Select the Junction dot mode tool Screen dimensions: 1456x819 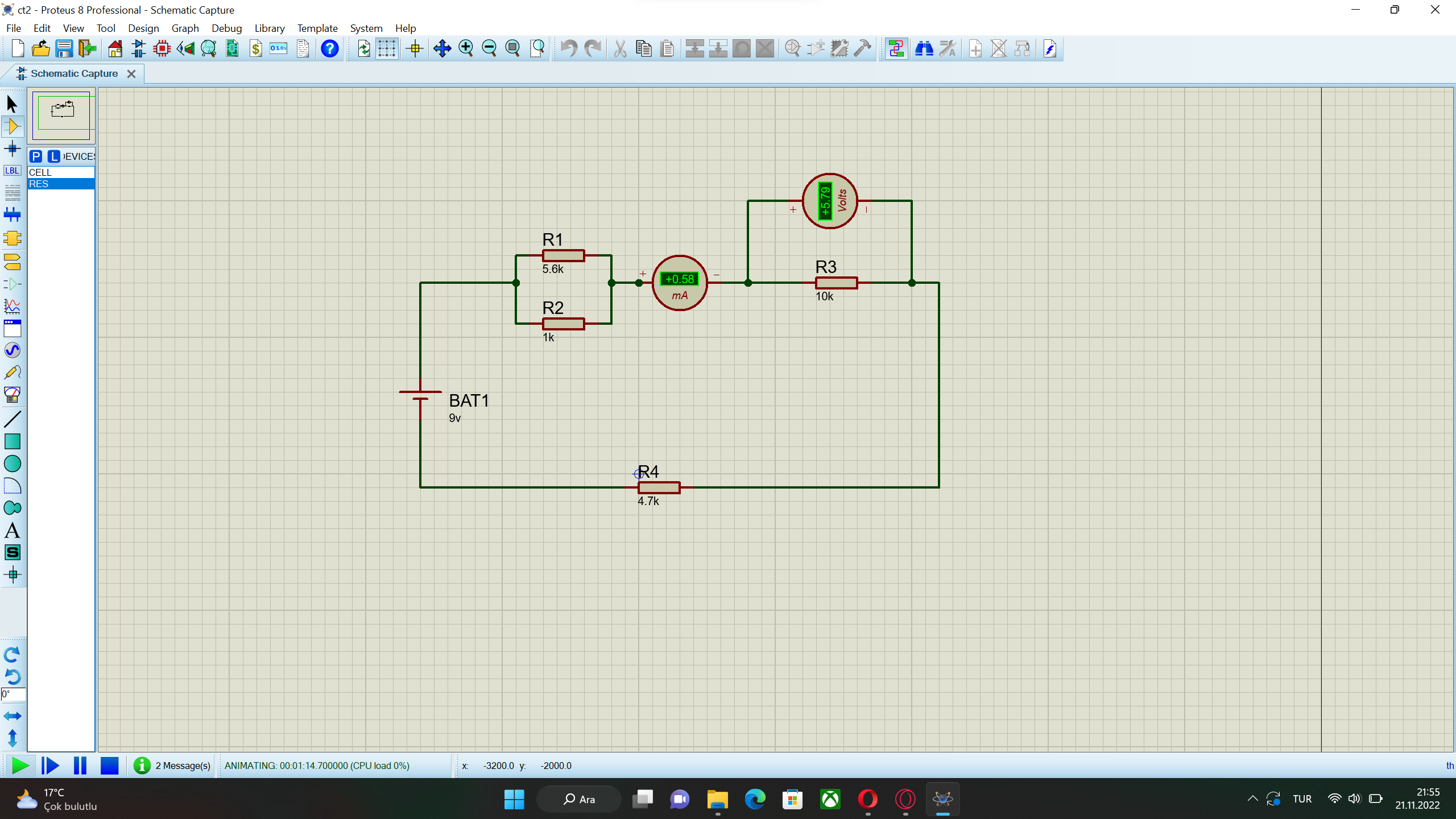point(13,149)
